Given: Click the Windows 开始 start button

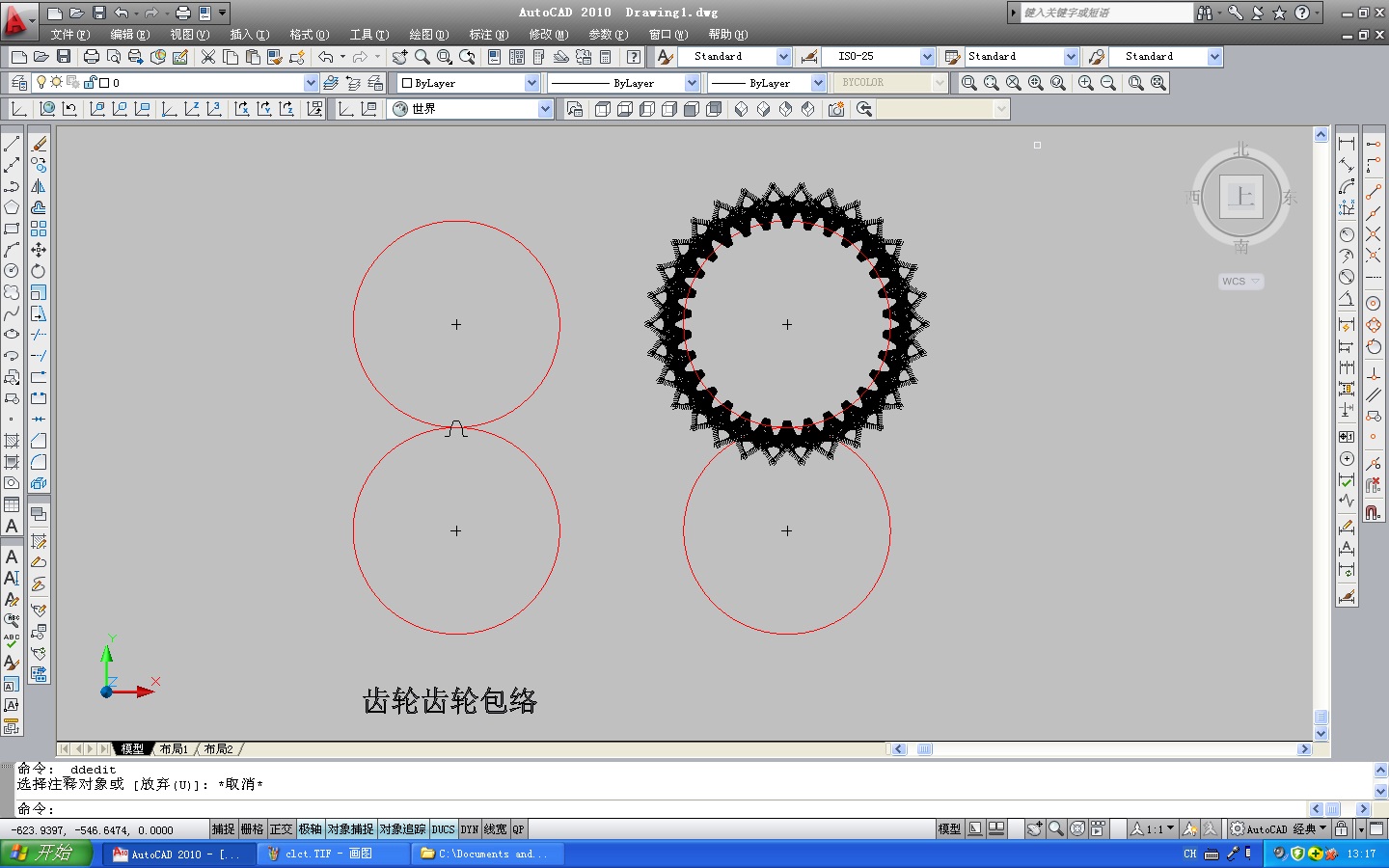Looking at the screenshot, I should (47, 854).
